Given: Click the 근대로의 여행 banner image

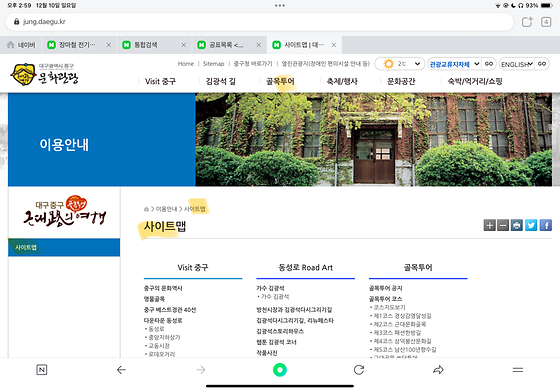Looking at the screenshot, I should point(64,211).
